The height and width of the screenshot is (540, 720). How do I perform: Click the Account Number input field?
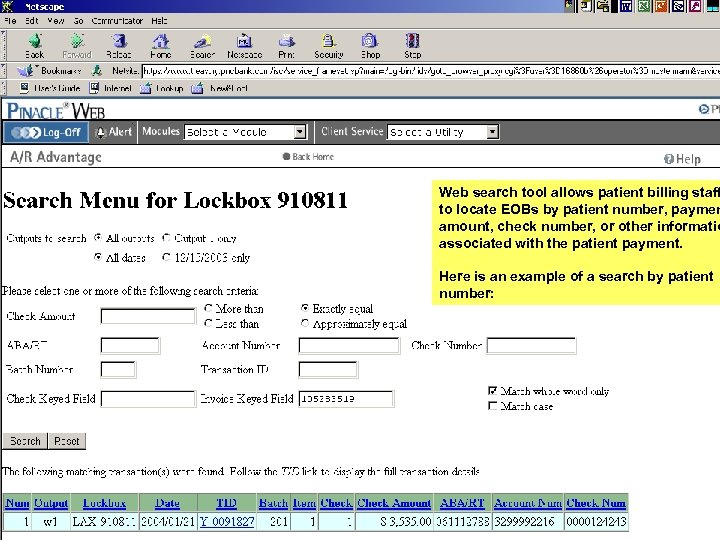point(349,345)
